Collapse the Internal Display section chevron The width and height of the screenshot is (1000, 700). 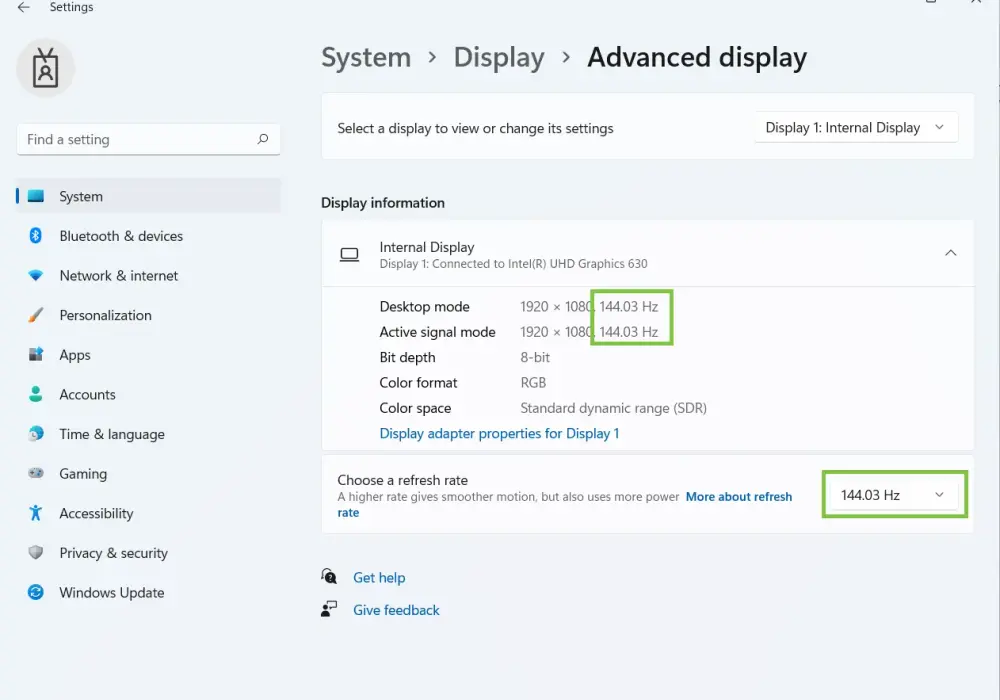click(950, 253)
